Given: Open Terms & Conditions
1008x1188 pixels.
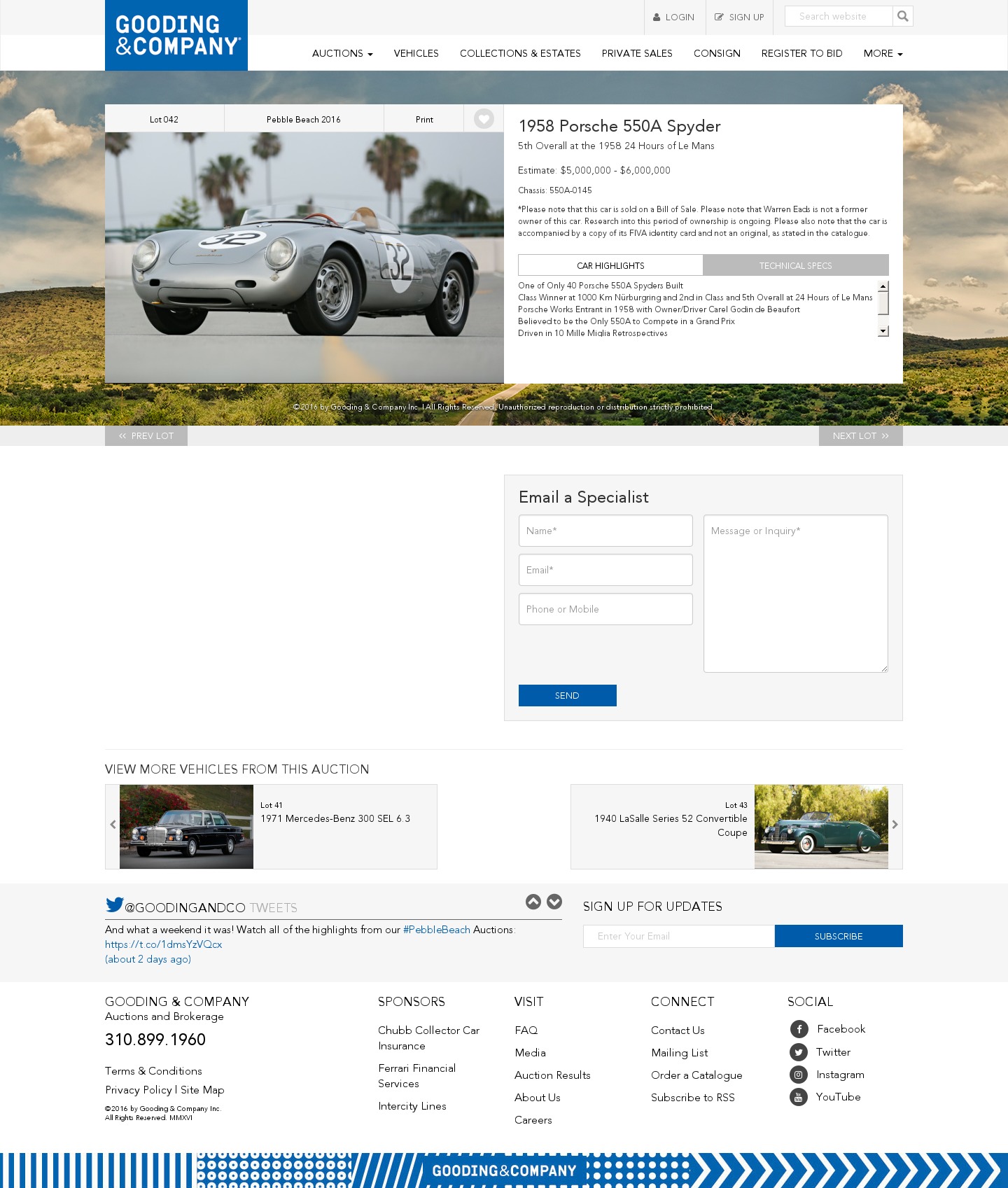Looking at the screenshot, I should coord(153,1071).
